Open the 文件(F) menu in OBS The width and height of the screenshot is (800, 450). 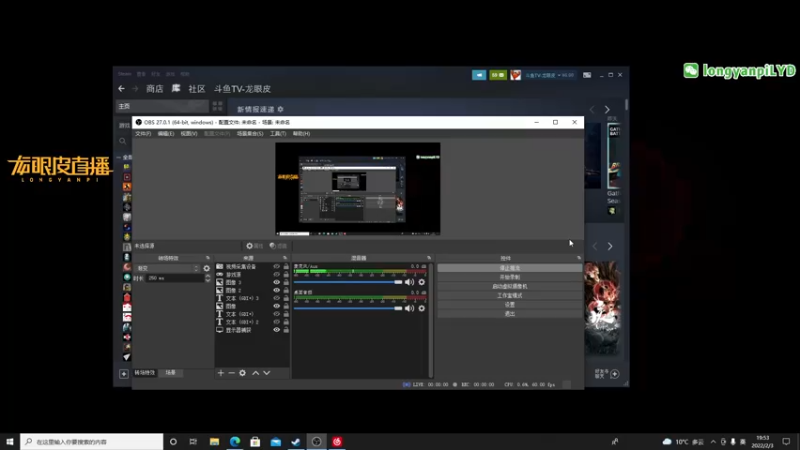tap(143, 134)
